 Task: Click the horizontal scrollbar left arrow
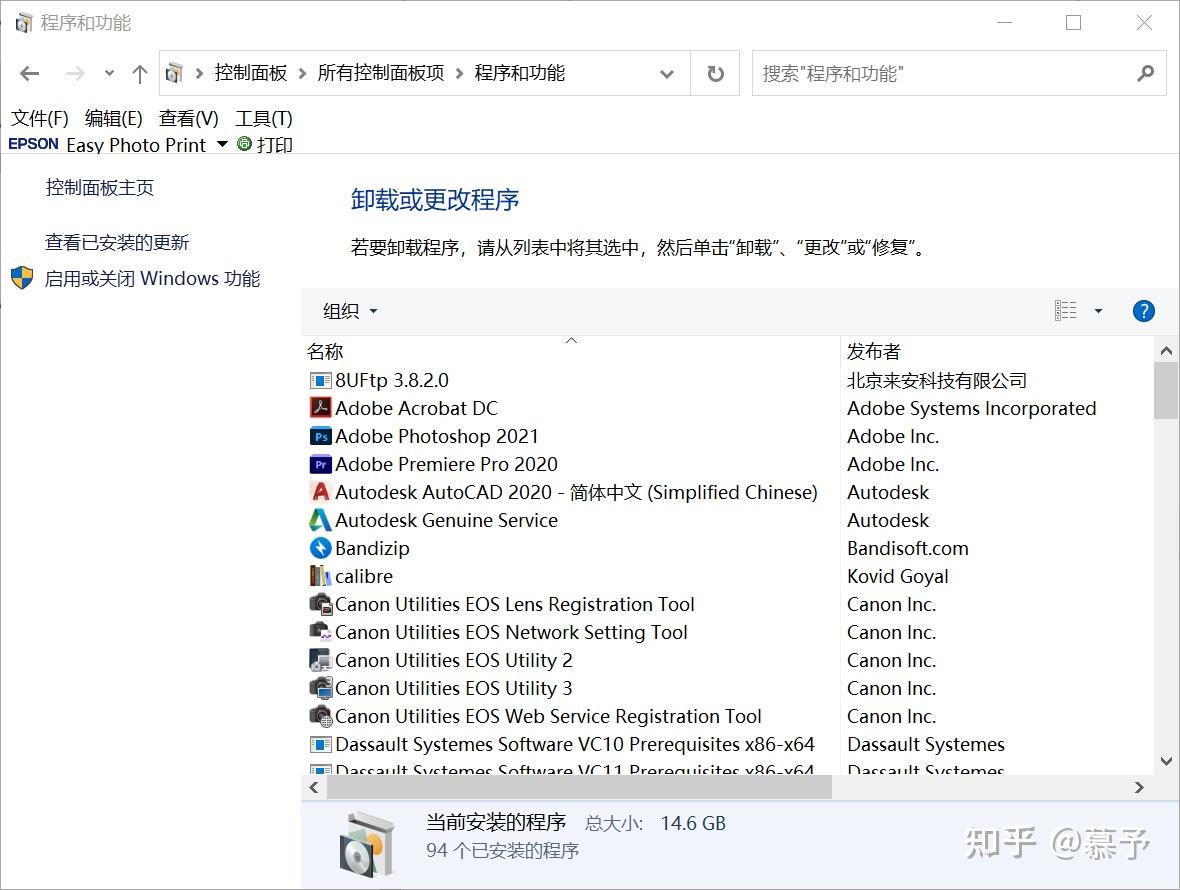coord(314,787)
